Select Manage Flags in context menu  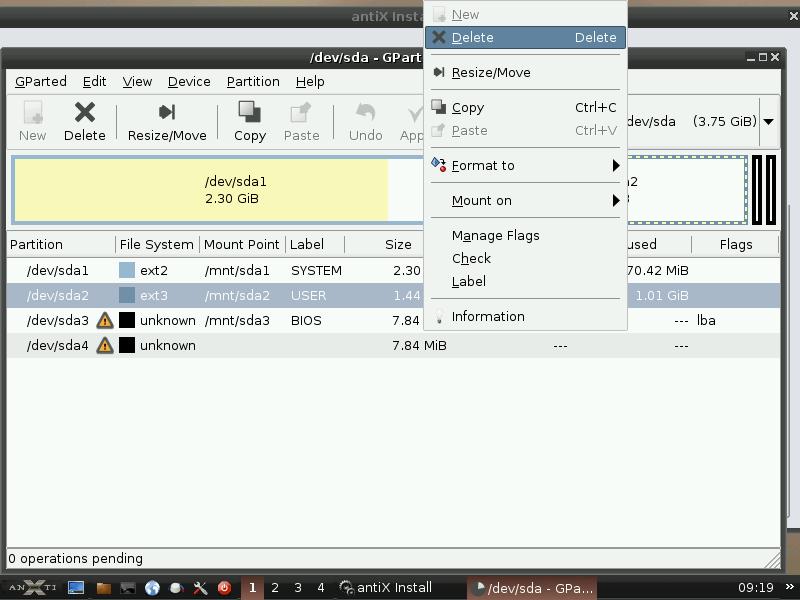[525, 235]
